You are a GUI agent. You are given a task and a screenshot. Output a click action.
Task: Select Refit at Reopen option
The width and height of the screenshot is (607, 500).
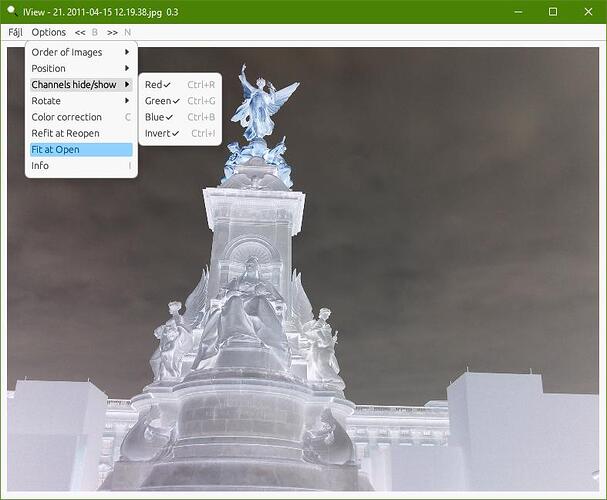(81, 134)
